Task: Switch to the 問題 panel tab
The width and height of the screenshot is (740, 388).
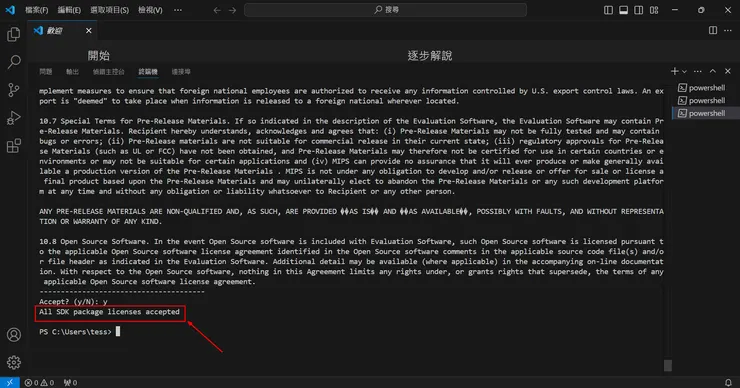Action: 46,72
